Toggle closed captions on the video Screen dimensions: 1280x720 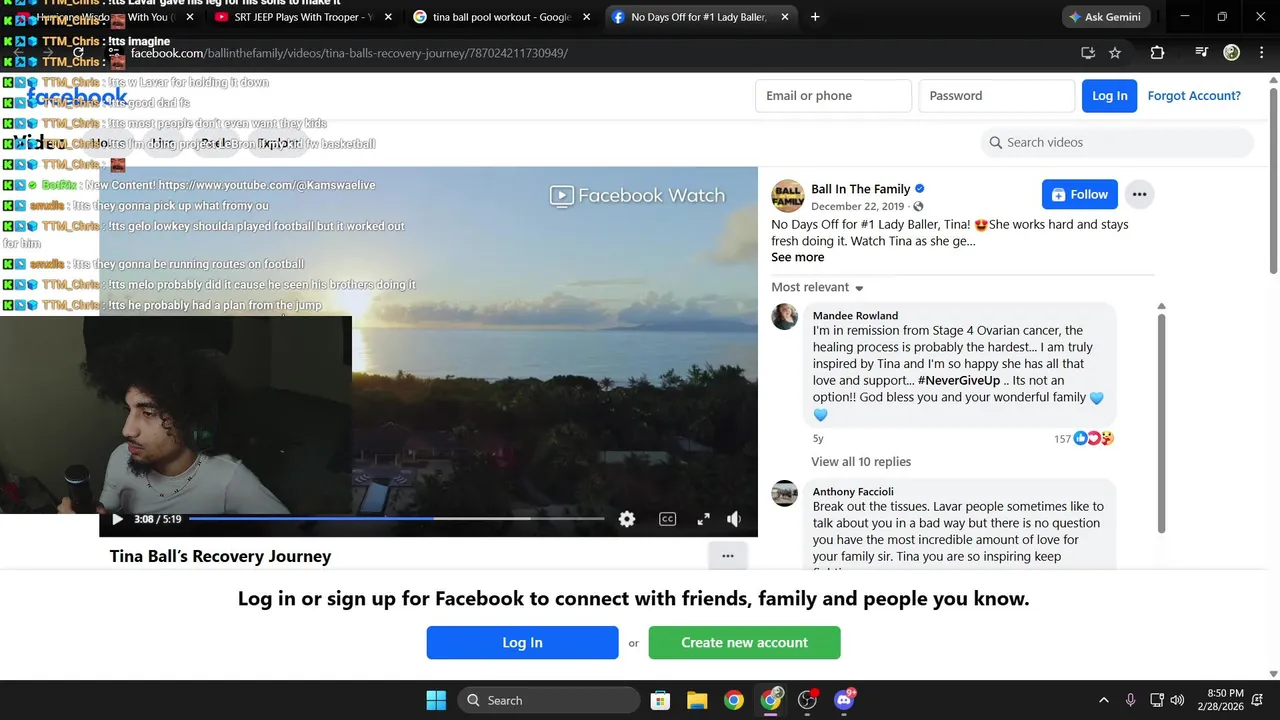[x=667, y=519]
